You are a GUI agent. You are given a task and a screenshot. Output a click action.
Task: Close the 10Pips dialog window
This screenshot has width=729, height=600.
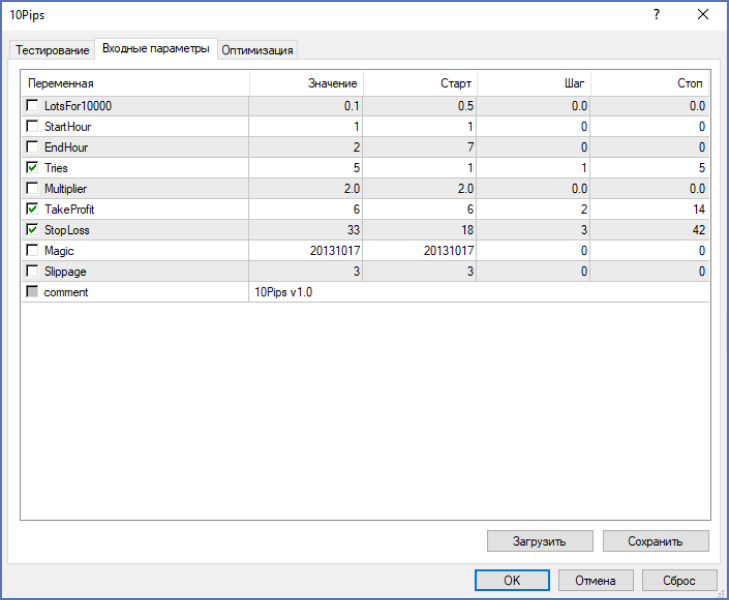point(702,16)
